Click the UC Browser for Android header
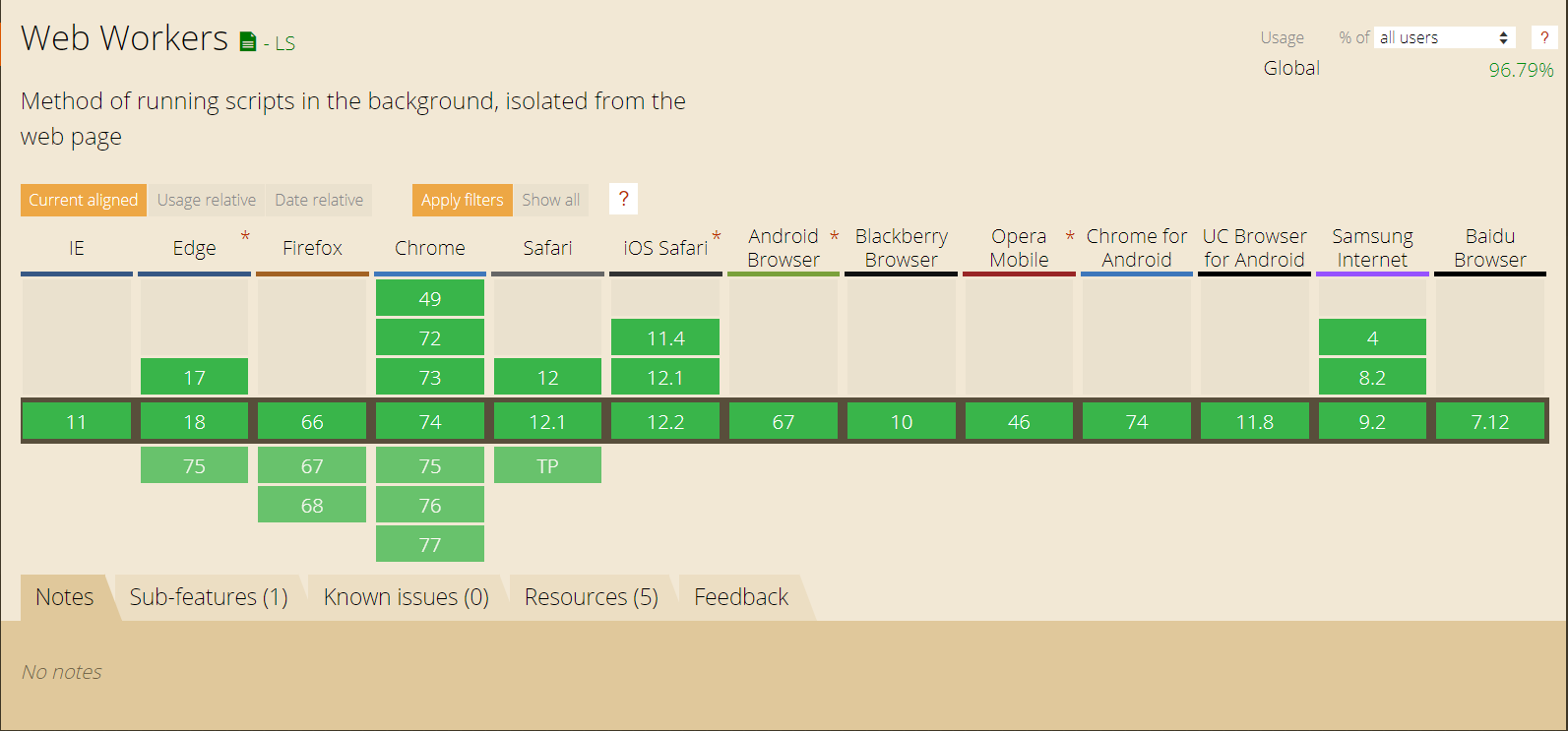Image resolution: width=1568 pixels, height=731 pixels. pos(1255,248)
